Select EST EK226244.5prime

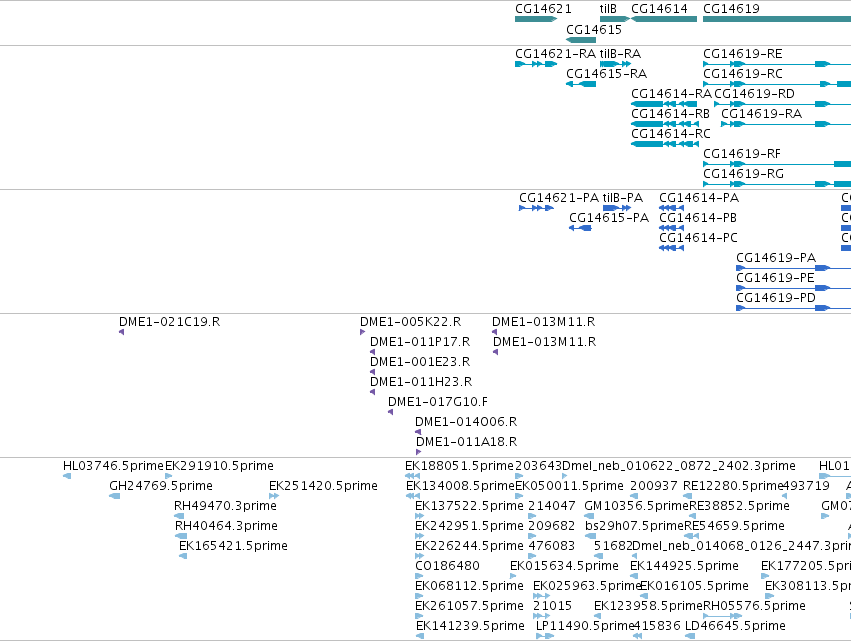pos(420,557)
